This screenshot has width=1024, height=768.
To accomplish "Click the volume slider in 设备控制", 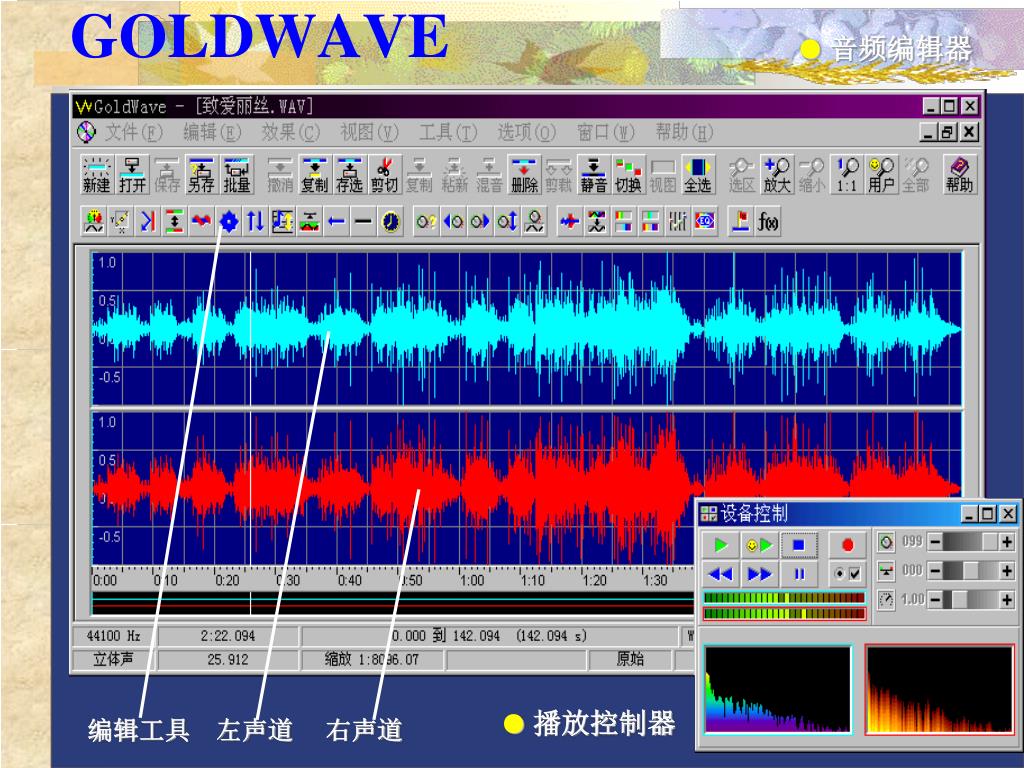I will click(971, 541).
